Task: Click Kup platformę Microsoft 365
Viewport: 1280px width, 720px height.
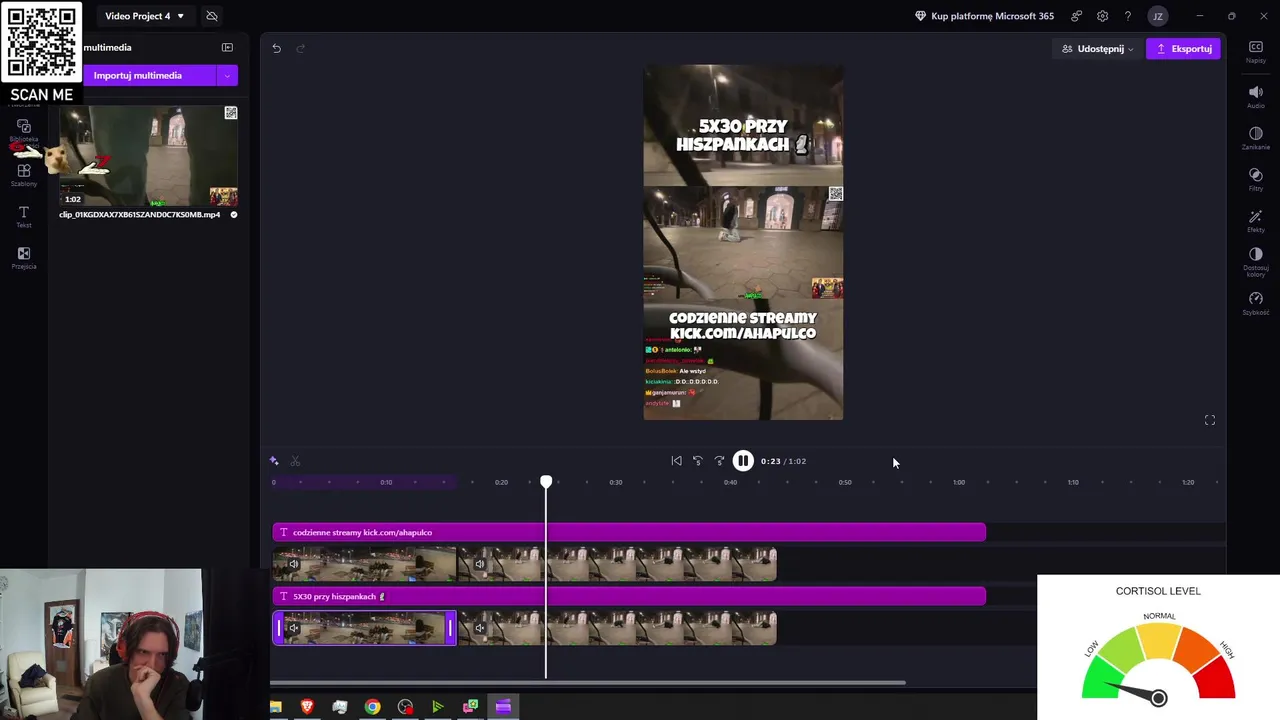Action: (x=984, y=16)
